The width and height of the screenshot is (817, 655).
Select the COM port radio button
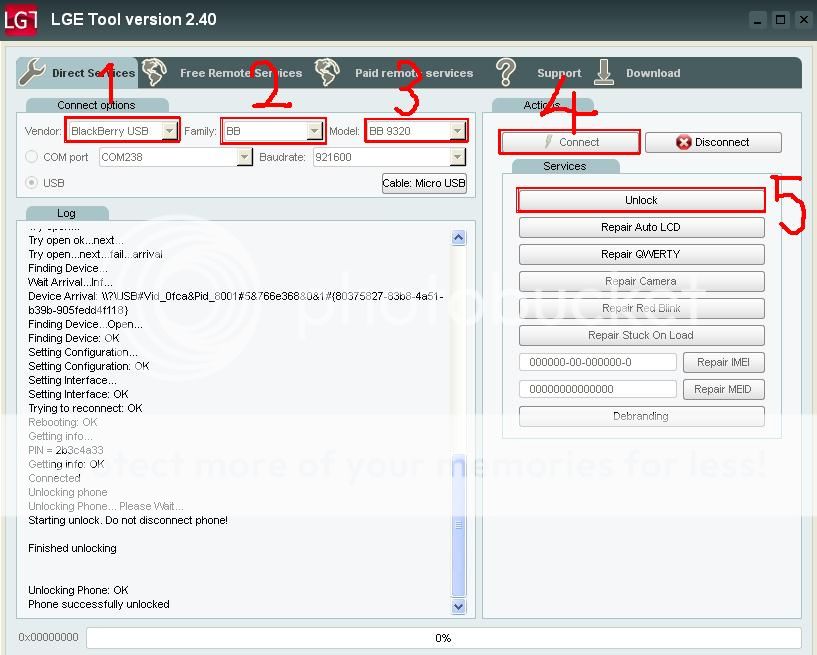click(x=32, y=157)
